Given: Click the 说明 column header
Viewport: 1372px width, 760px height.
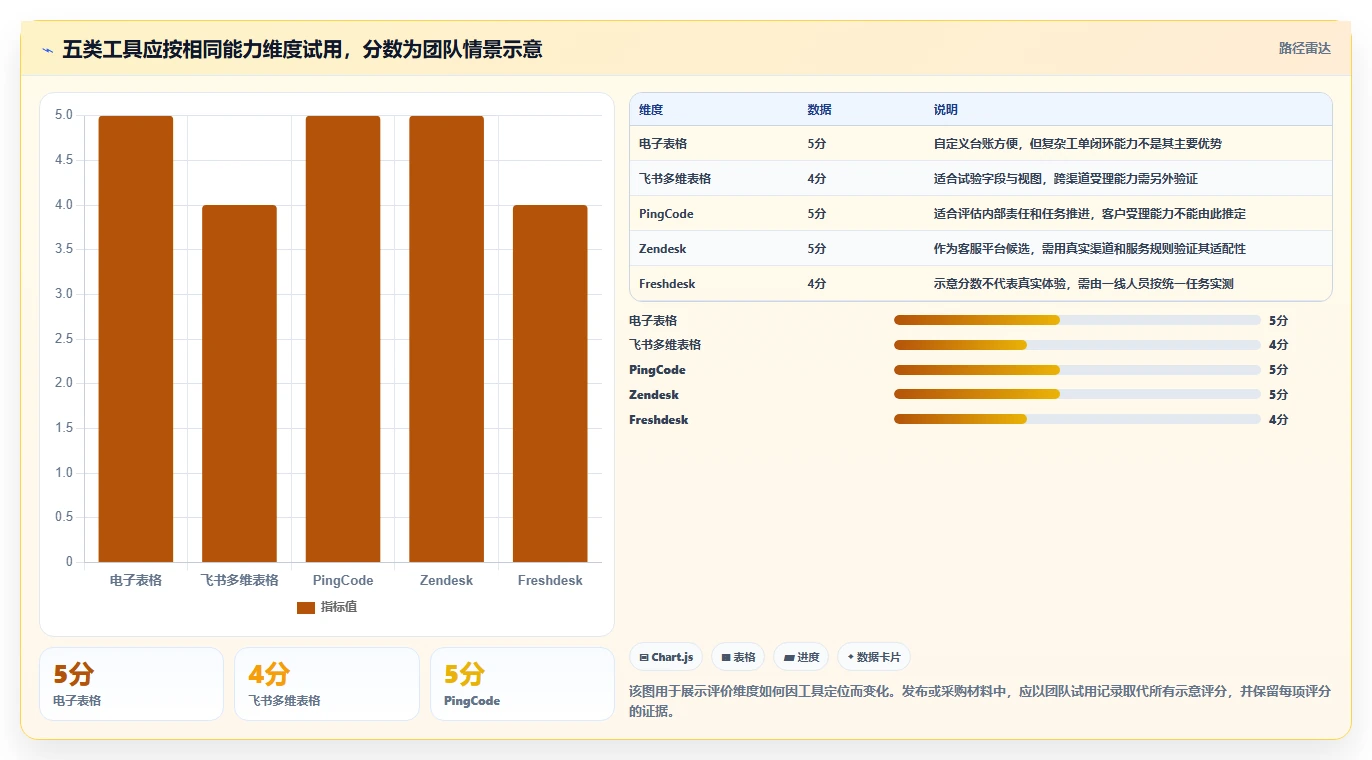Looking at the screenshot, I should [x=946, y=109].
